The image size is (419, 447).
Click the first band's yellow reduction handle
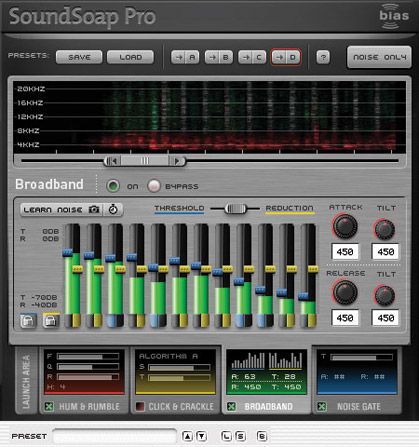[x=78, y=269]
